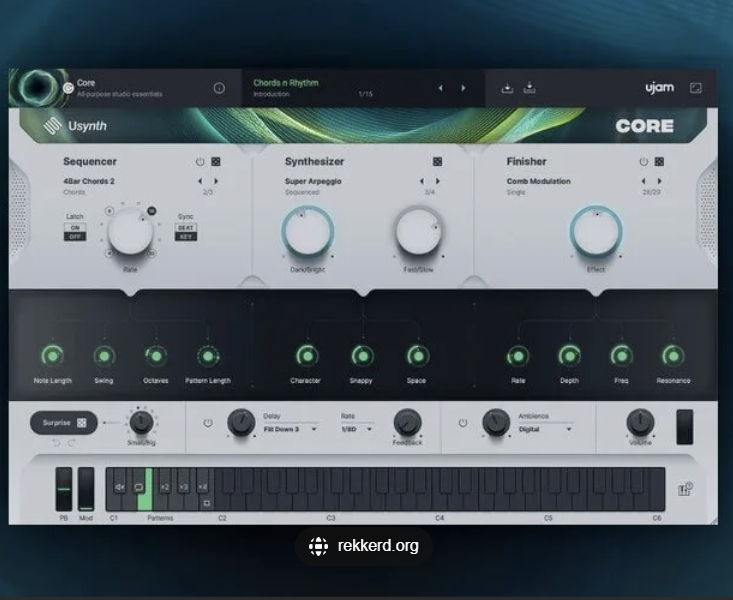Toggle the Delay power button

click(x=208, y=423)
